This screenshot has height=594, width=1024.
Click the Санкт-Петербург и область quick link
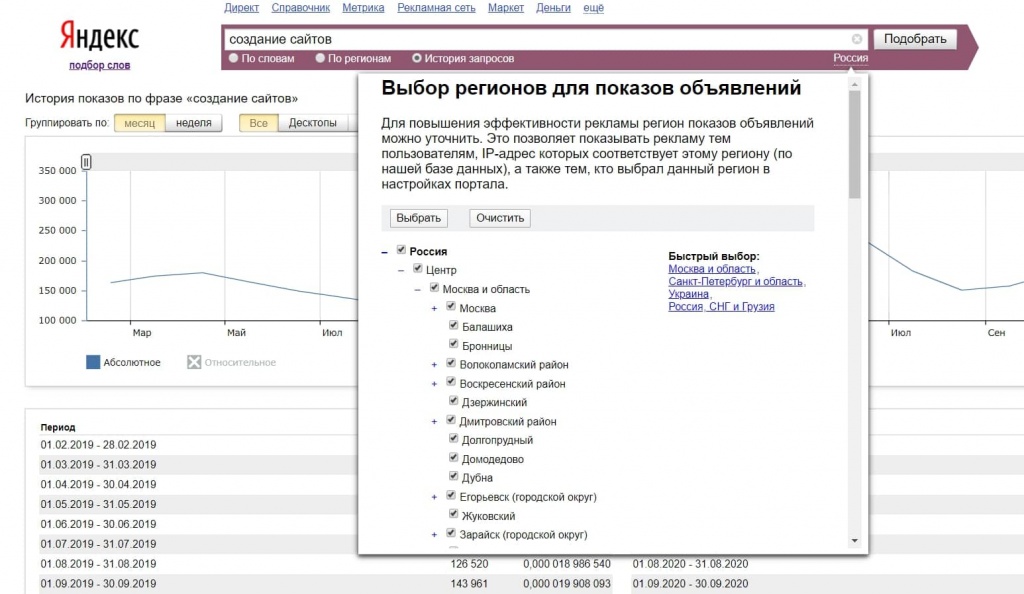(x=736, y=282)
